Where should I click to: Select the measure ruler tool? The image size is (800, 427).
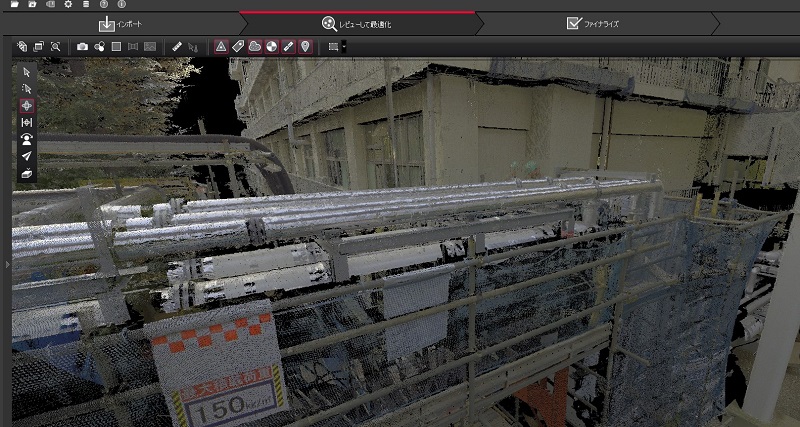click(x=176, y=47)
